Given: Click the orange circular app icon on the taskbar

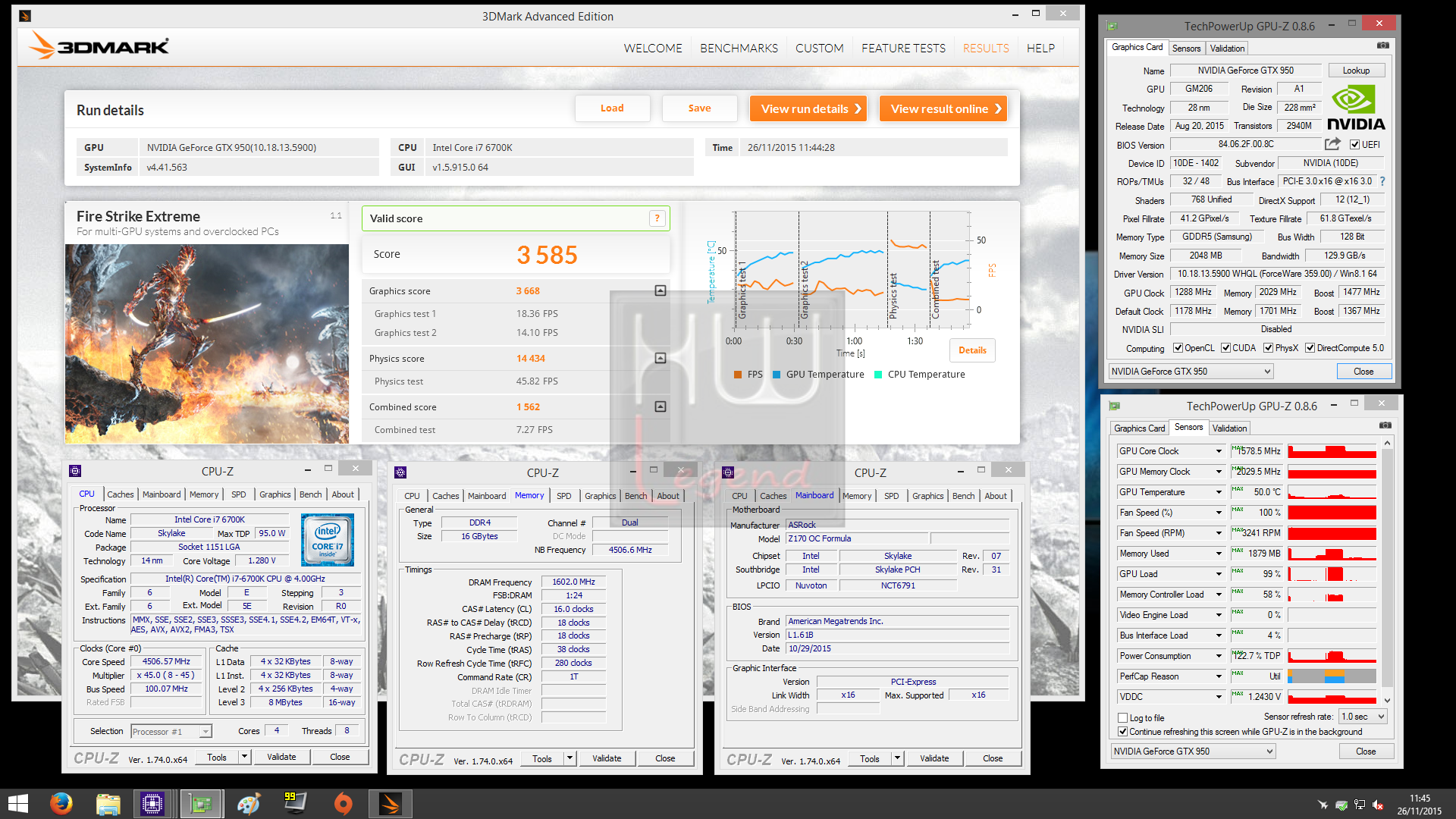Looking at the screenshot, I should click(x=344, y=804).
